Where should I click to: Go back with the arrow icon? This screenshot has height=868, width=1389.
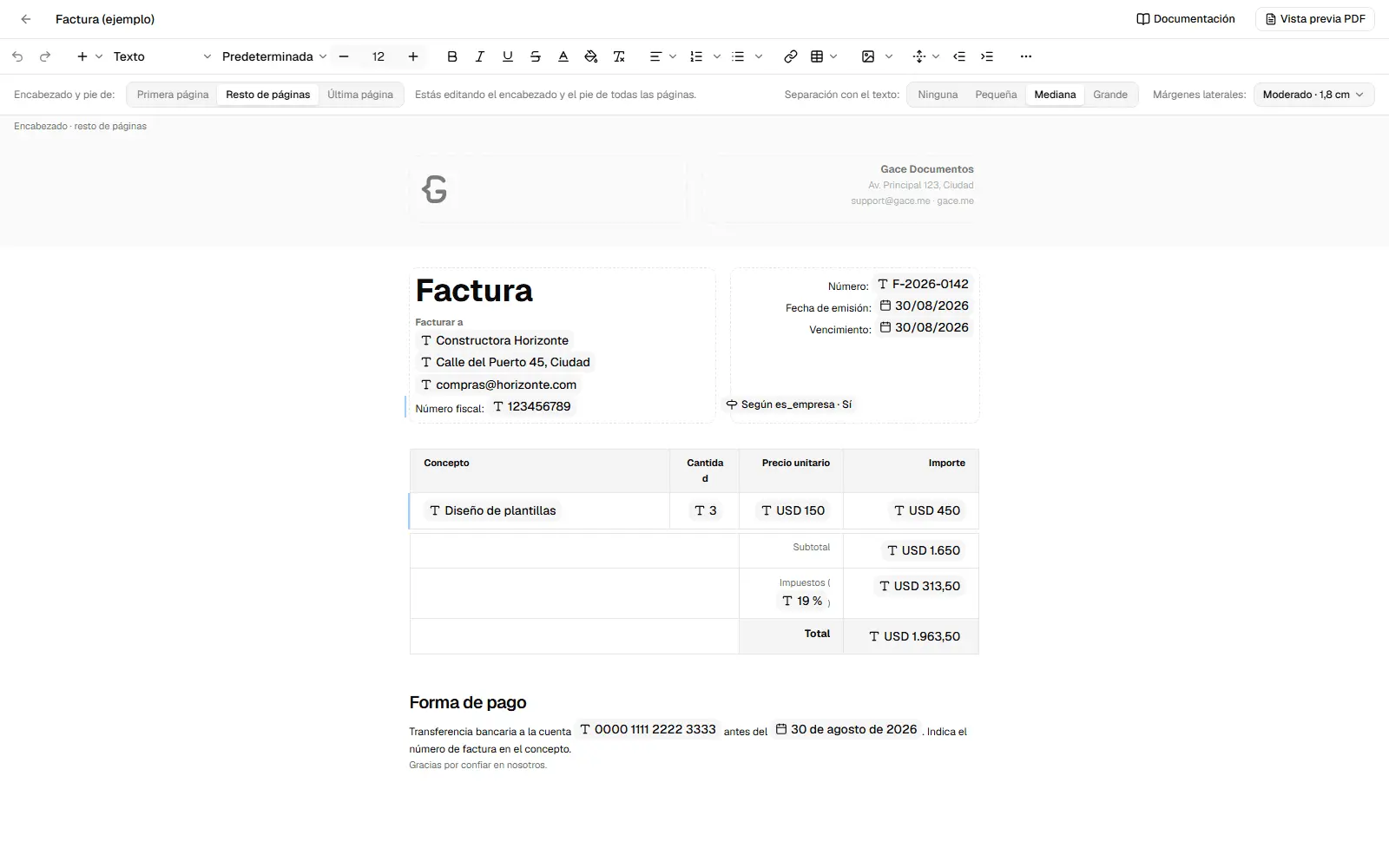[26, 19]
